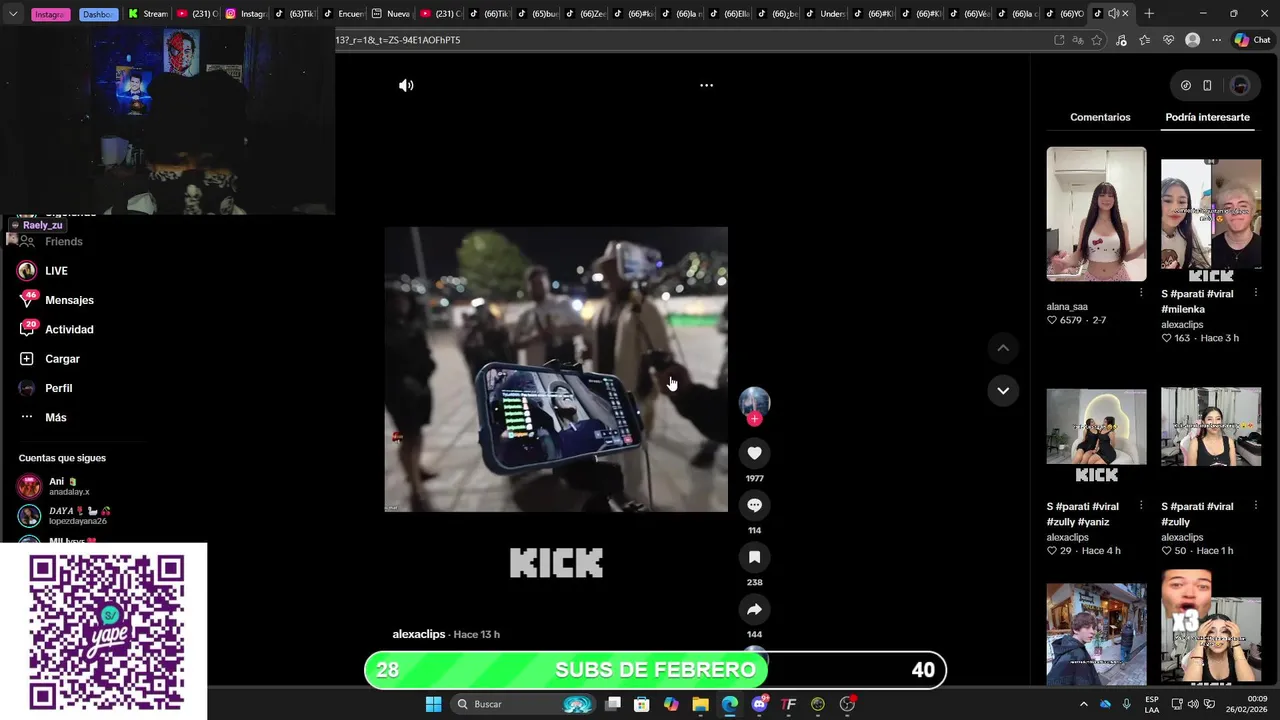This screenshot has height=720, width=1280.
Task: Open the alana_saa video thumbnail
Action: click(1096, 214)
